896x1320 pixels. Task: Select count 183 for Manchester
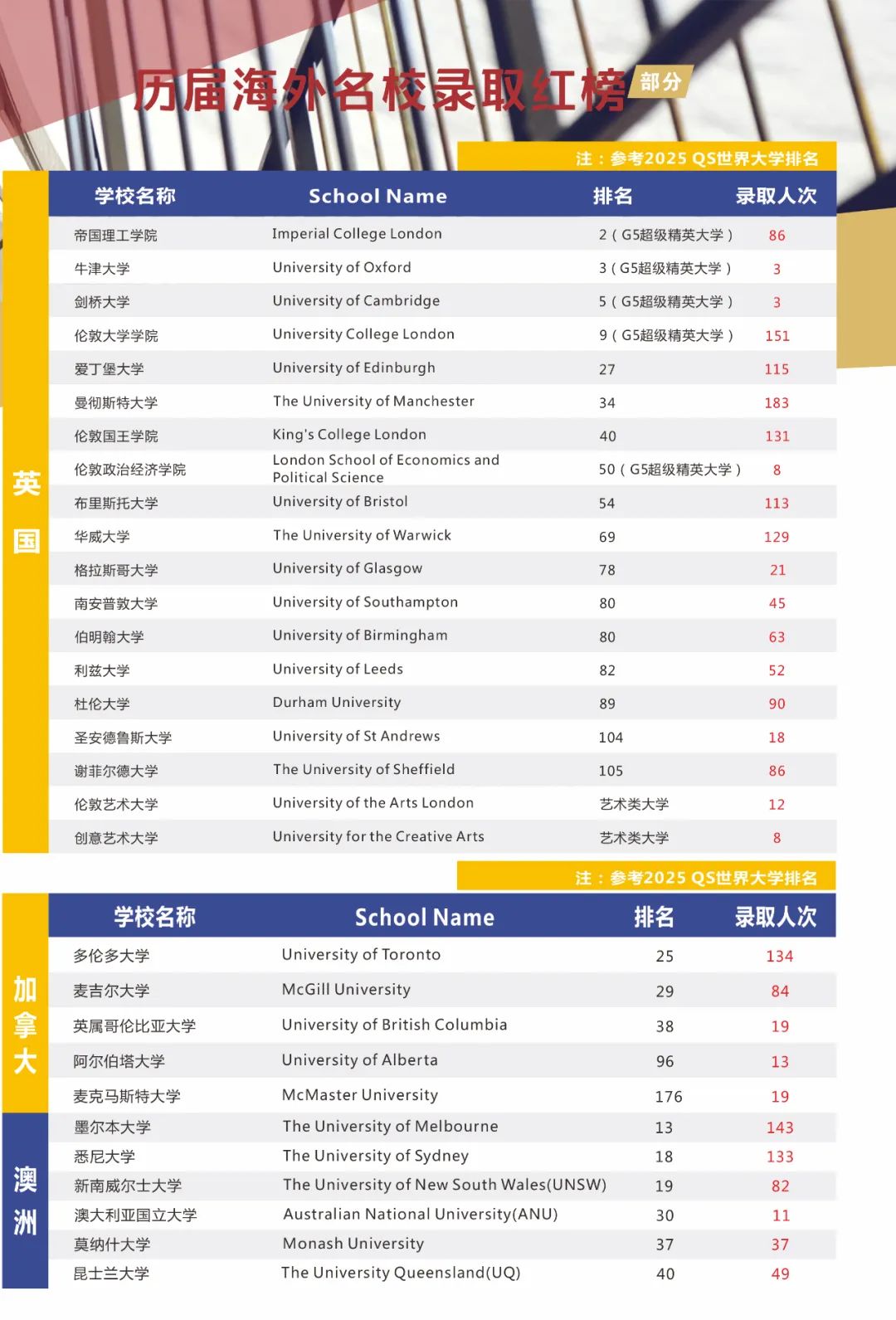tap(777, 403)
